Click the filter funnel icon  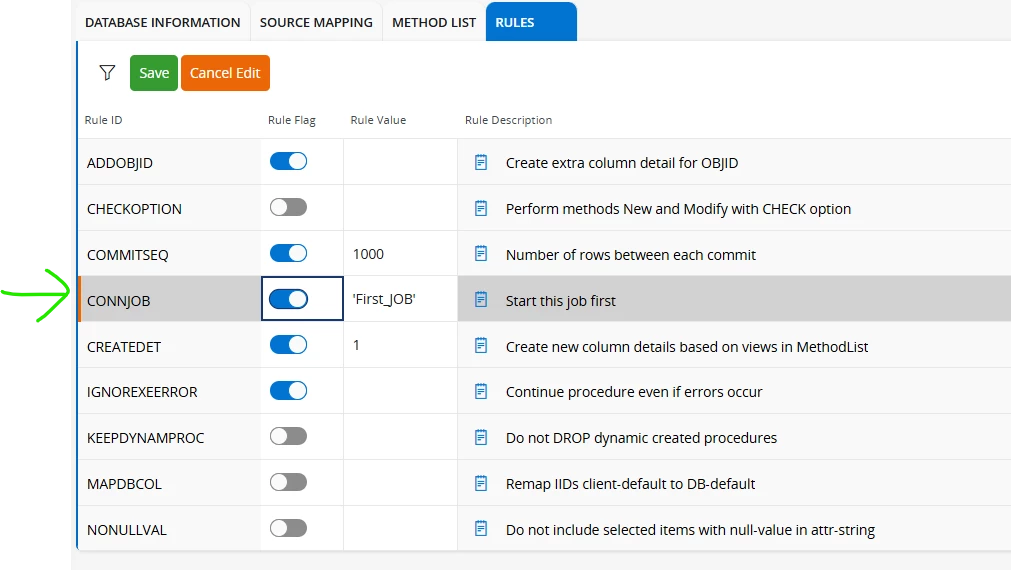[107, 73]
